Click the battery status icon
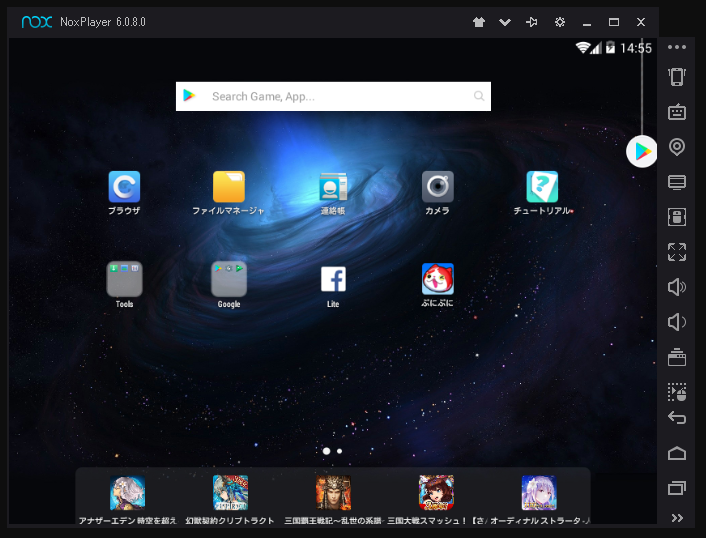Screen dimensions: 706x538 [611, 47]
